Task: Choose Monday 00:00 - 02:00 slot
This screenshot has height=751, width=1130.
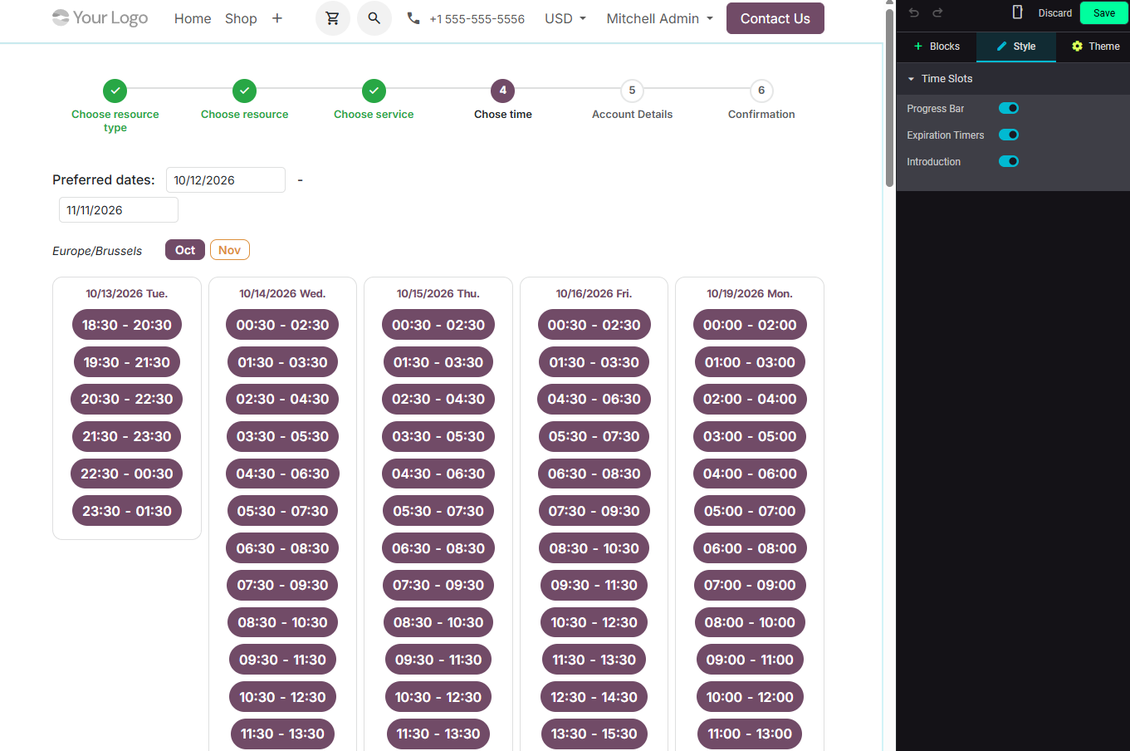Action: tap(749, 325)
